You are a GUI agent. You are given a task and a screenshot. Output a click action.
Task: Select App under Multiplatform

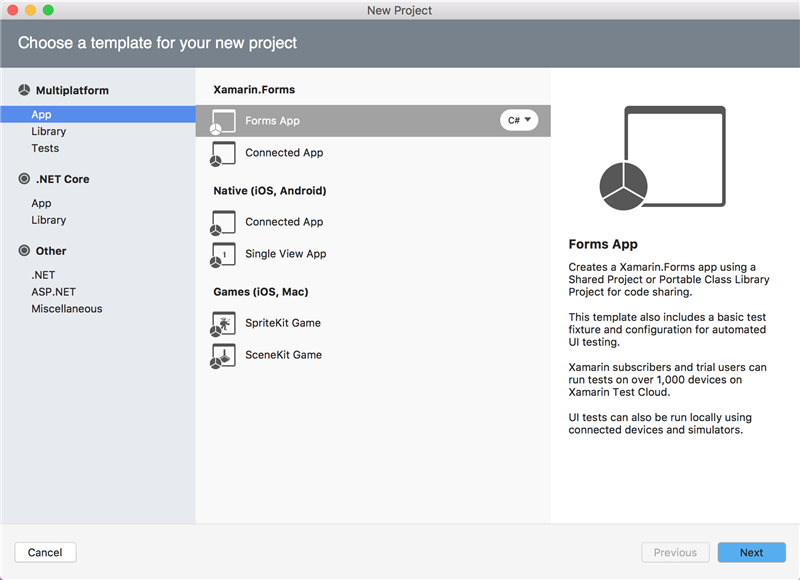(x=98, y=114)
